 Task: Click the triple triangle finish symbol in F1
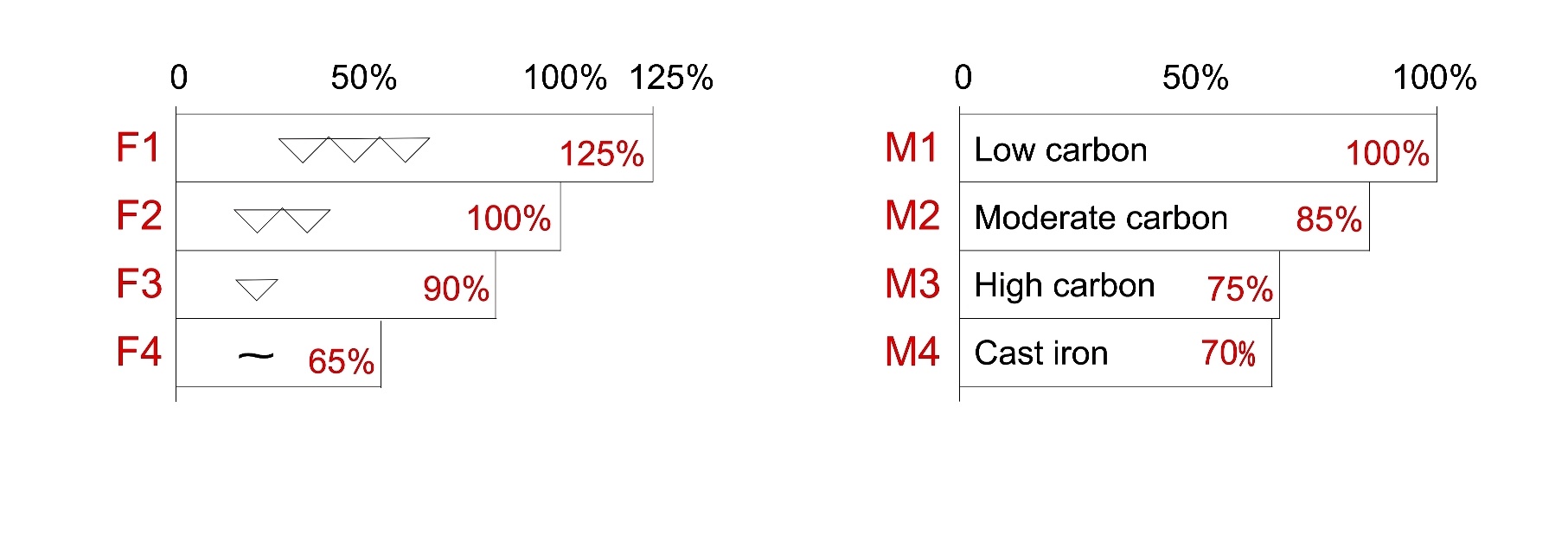[354, 150]
